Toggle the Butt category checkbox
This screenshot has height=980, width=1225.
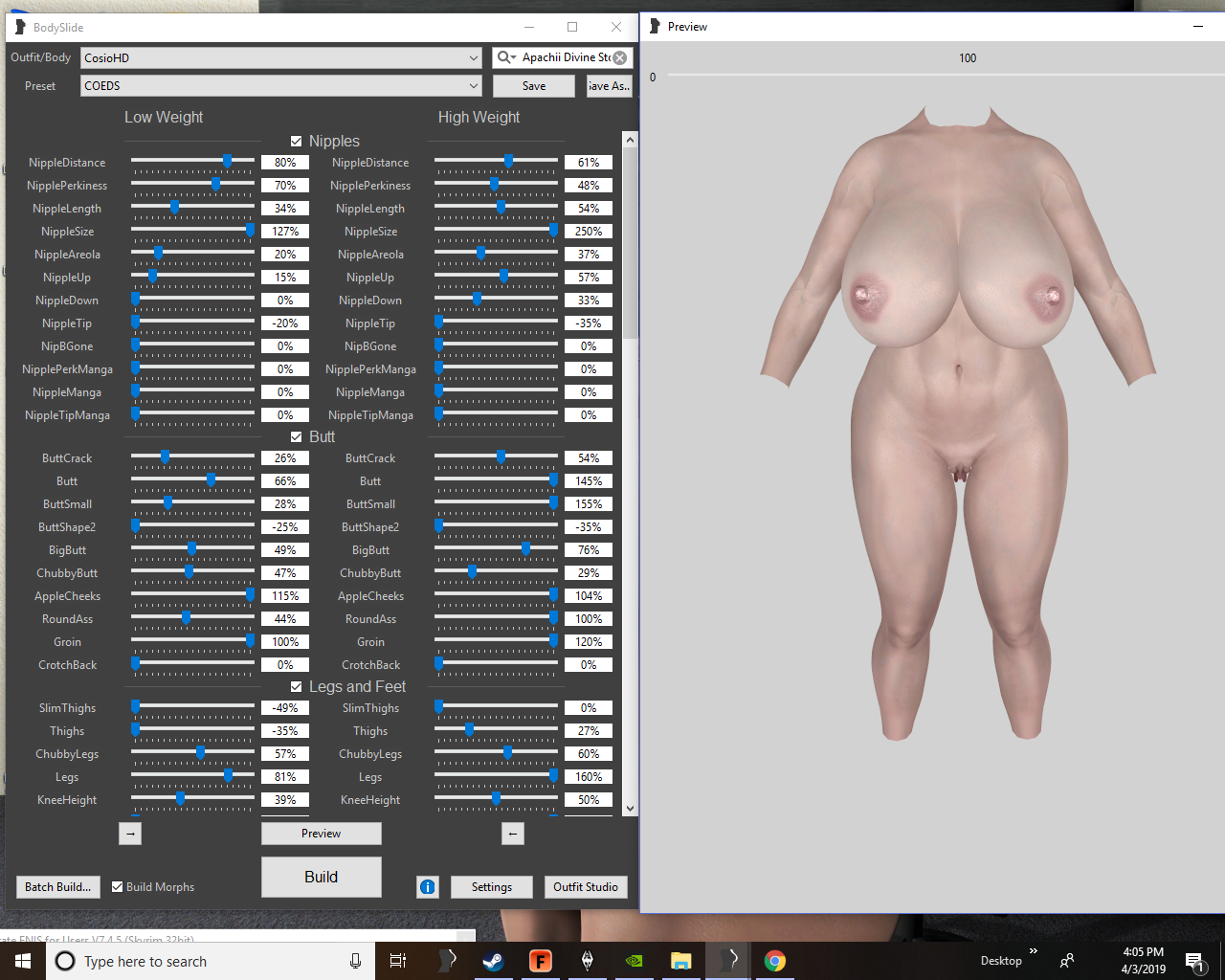(297, 437)
